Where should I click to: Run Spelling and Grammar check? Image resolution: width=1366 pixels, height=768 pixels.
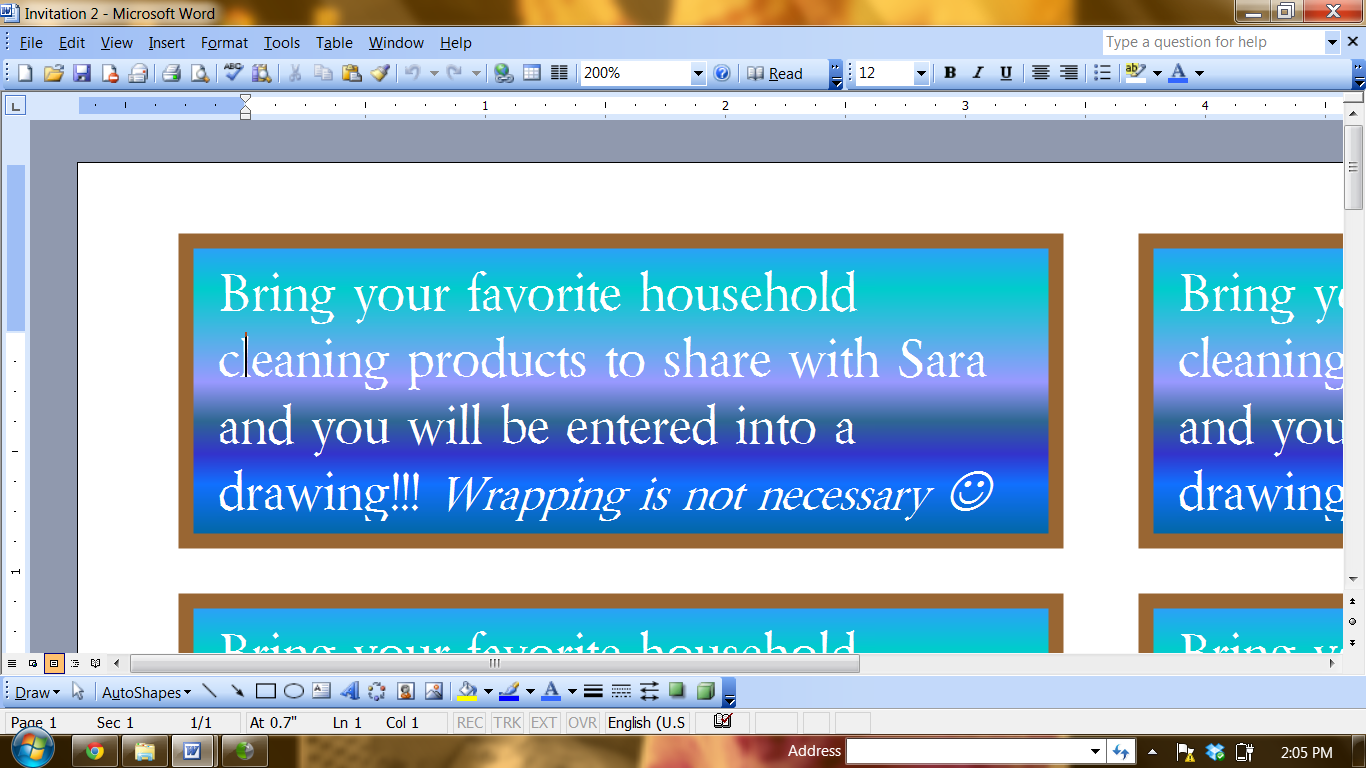tap(234, 73)
